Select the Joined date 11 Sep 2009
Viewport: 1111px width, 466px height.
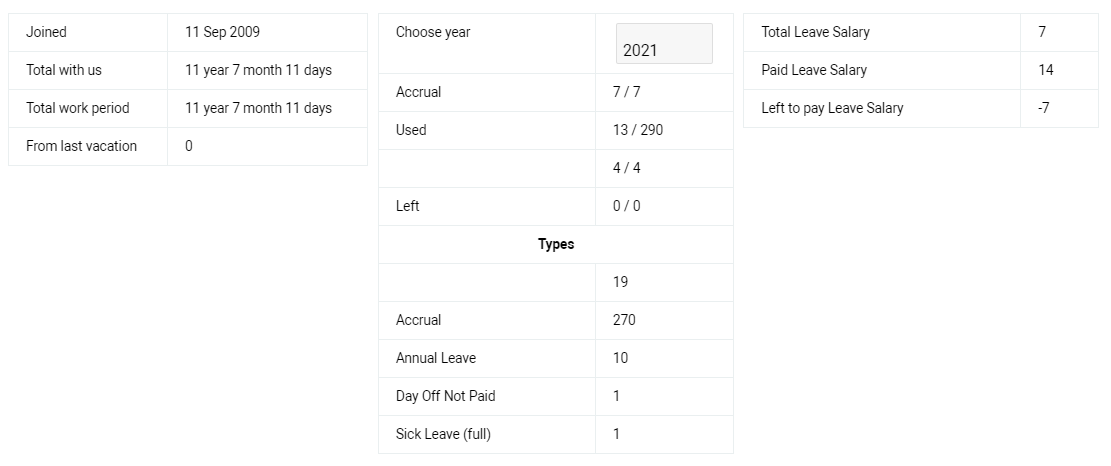point(222,32)
